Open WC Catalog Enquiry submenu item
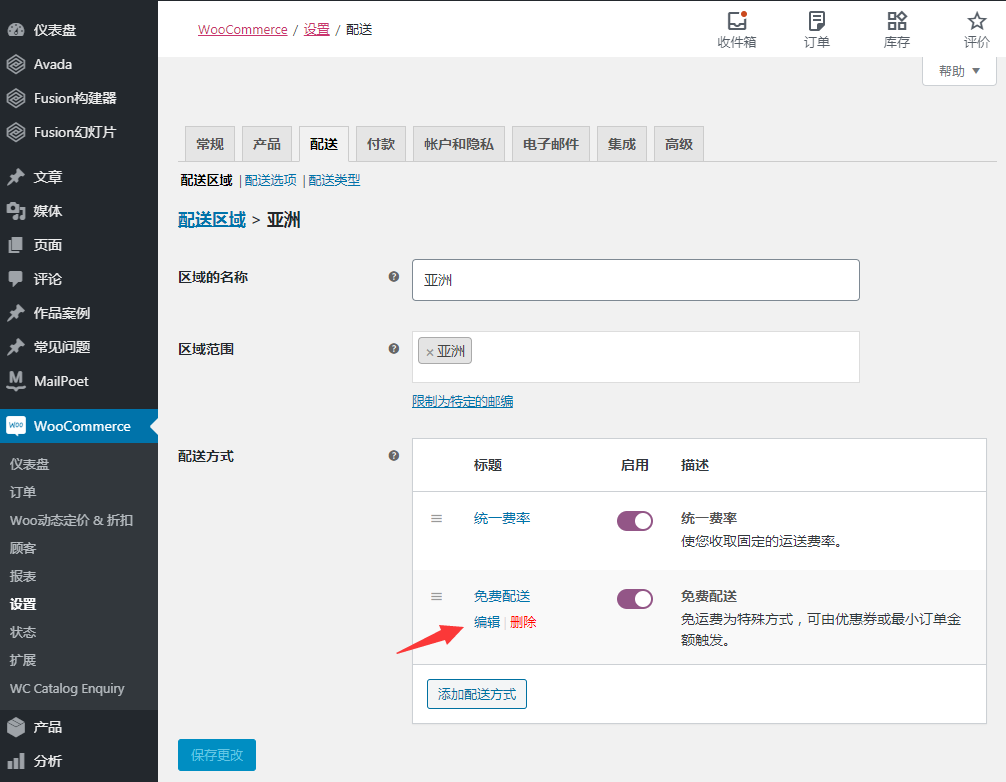 point(67,688)
